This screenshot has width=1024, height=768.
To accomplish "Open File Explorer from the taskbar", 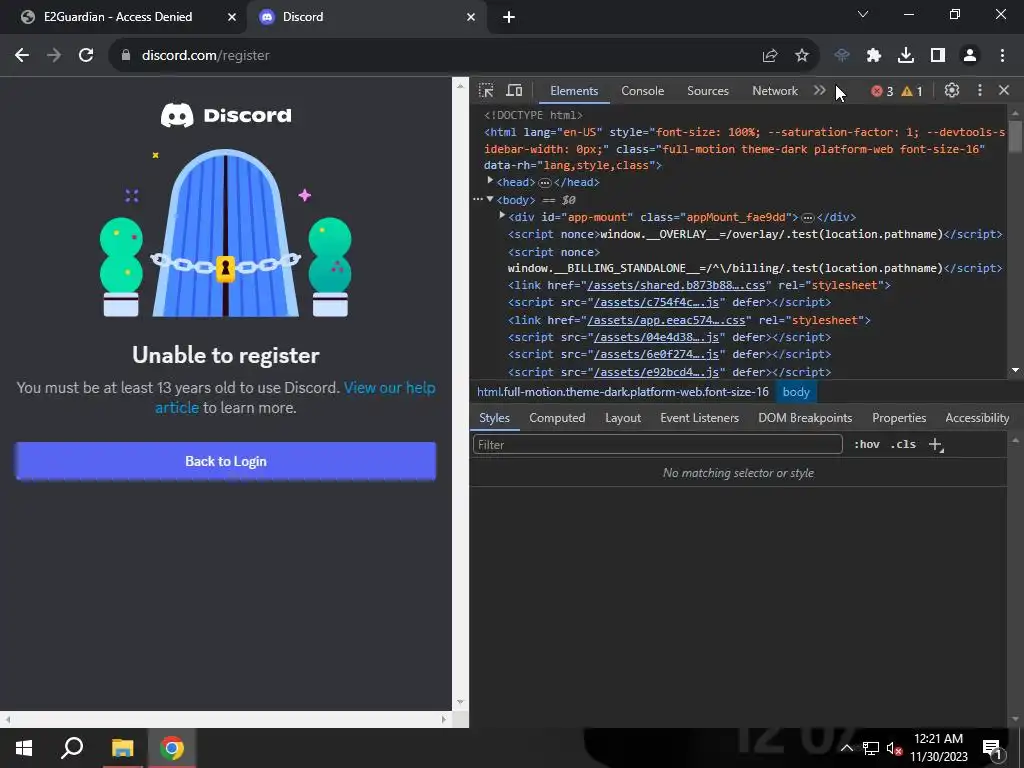I will 122,748.
